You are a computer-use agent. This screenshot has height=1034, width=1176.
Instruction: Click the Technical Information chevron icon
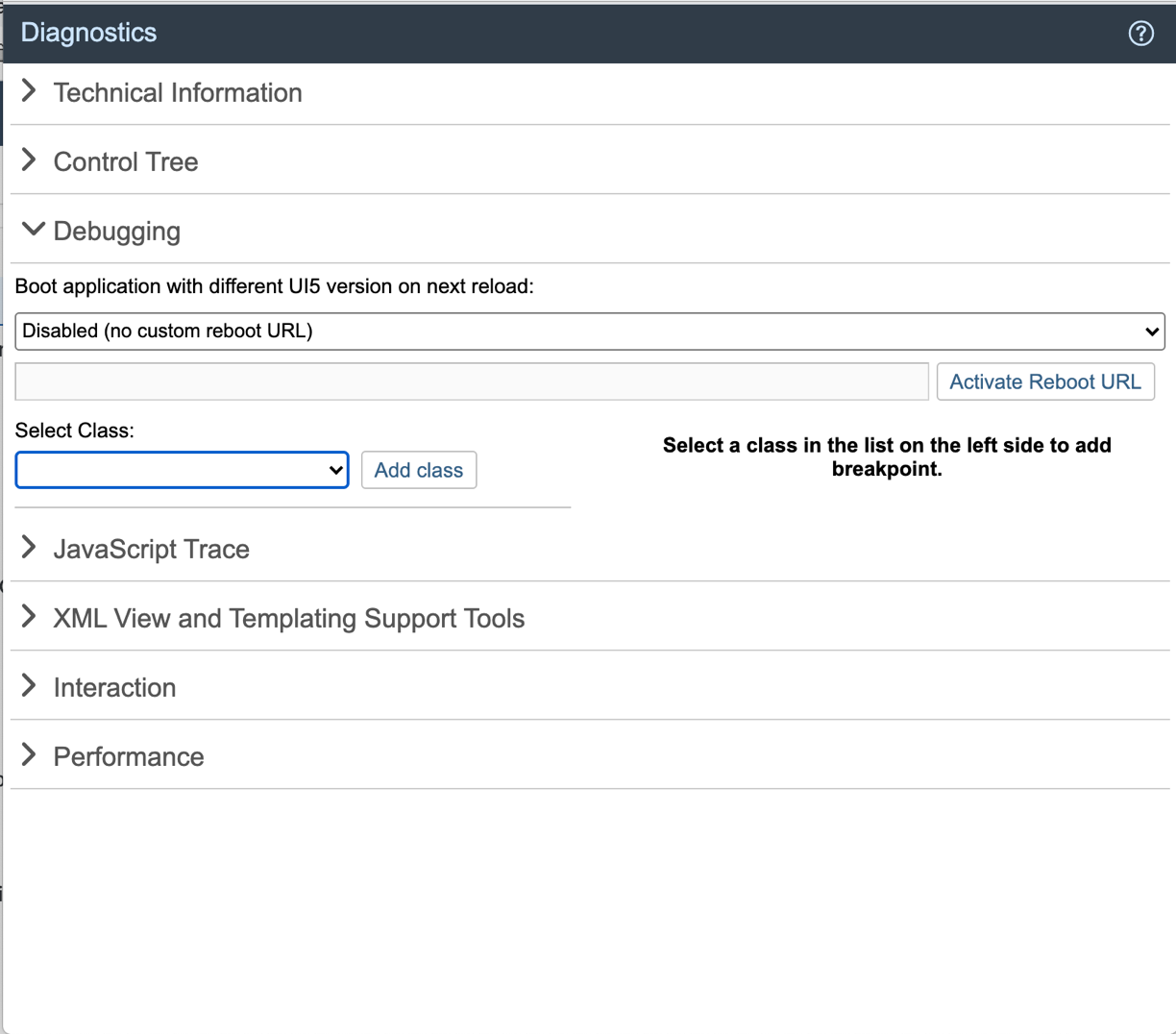point(29,91)
